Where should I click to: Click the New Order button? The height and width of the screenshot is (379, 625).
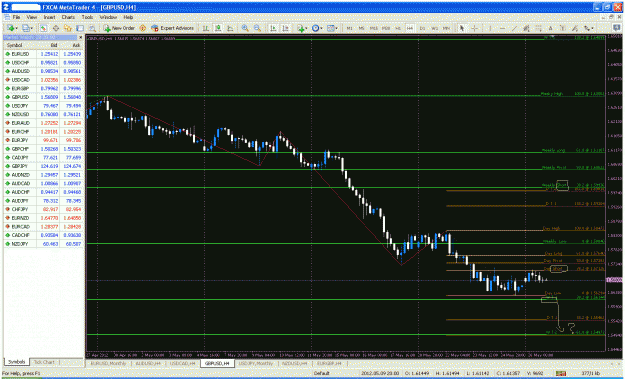coord(119,28)
